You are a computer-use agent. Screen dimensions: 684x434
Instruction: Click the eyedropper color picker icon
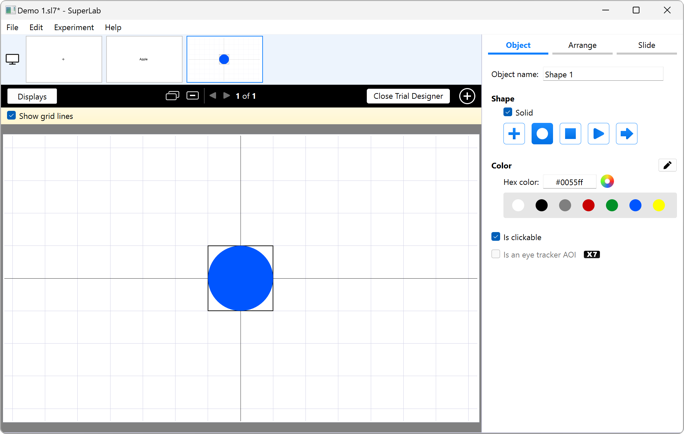click(667, 165)
